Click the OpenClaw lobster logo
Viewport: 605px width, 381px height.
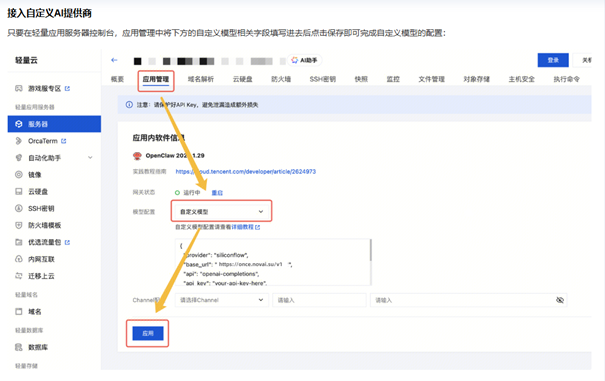[137, 156]
